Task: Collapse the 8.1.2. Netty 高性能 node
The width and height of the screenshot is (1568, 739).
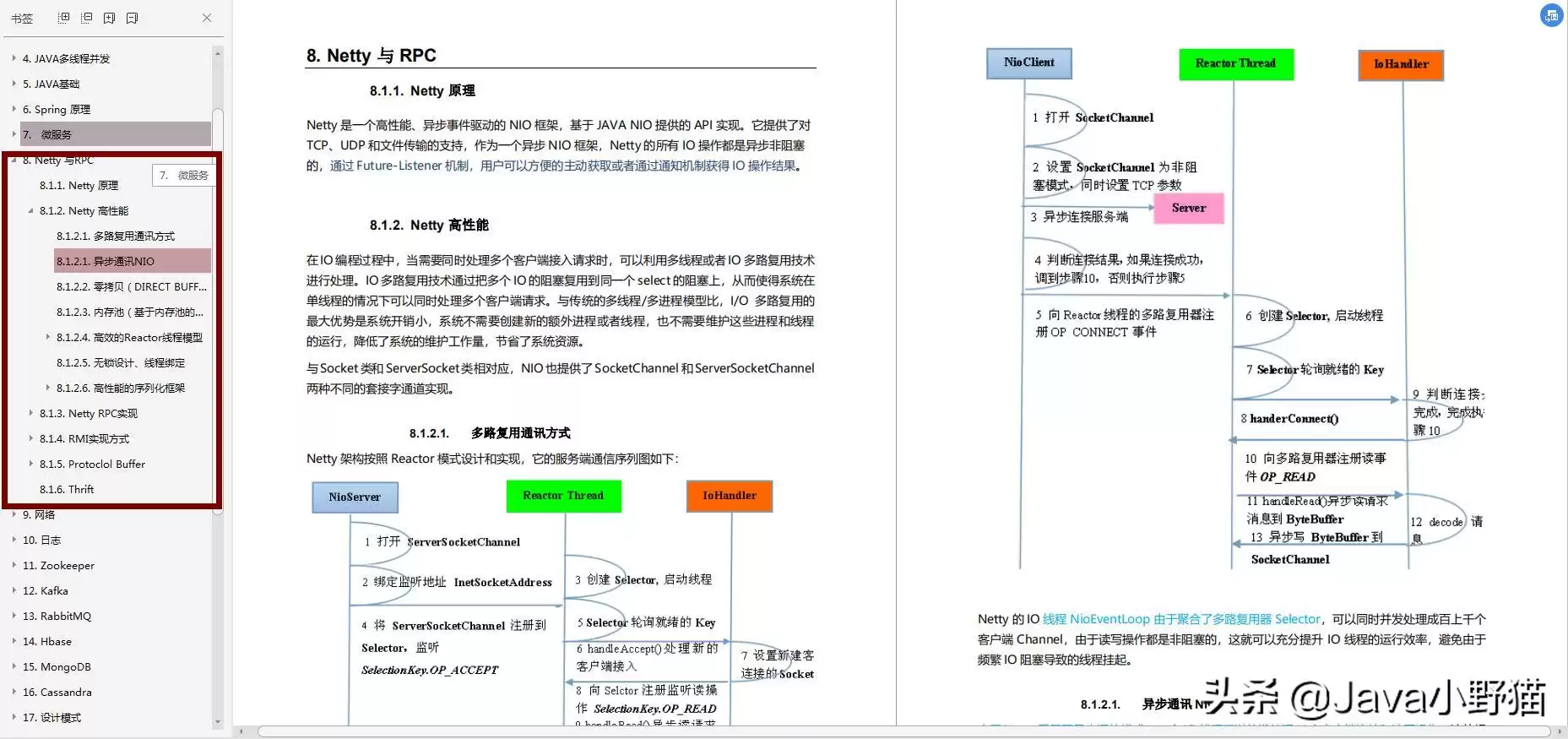Action: tap(30, 210)
